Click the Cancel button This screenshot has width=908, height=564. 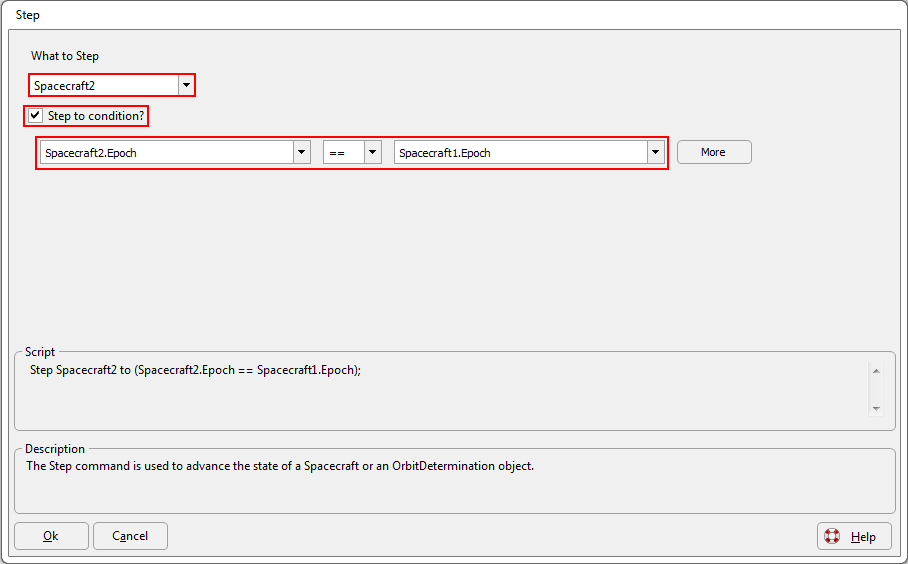point(130,536)
